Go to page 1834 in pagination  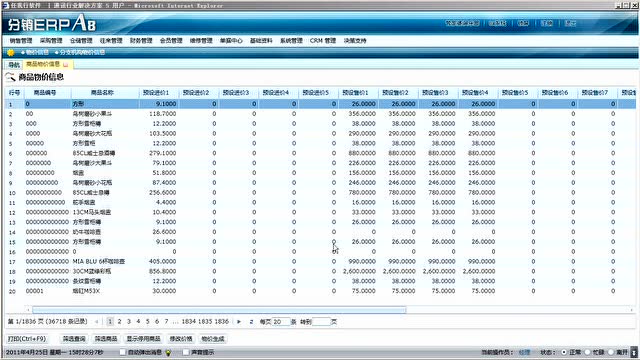189,322
